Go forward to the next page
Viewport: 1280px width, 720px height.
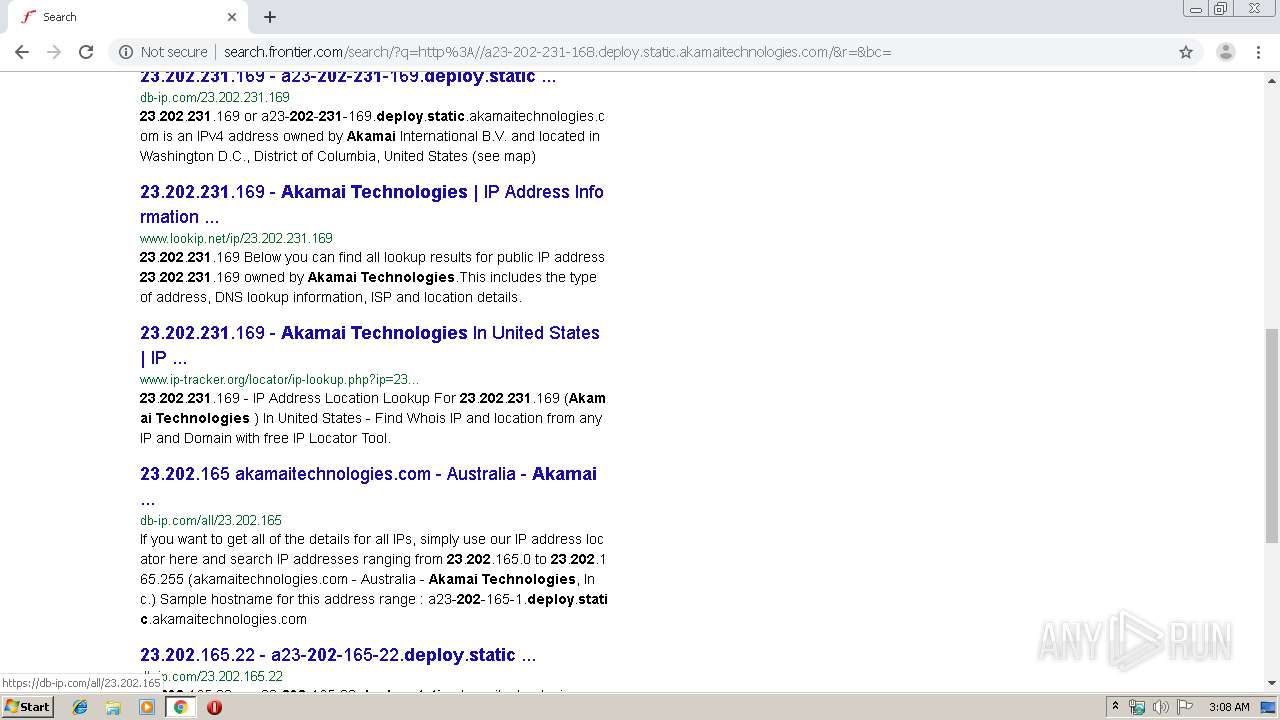[54, 52]
